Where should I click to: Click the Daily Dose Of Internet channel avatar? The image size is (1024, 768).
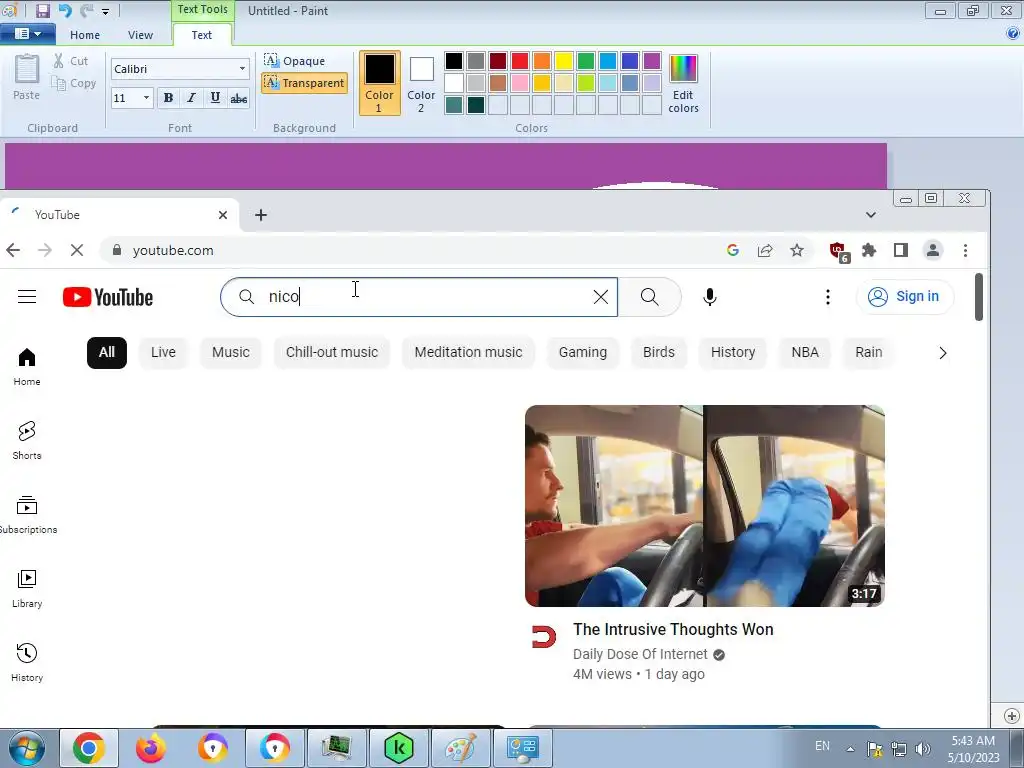coord(543,637)
